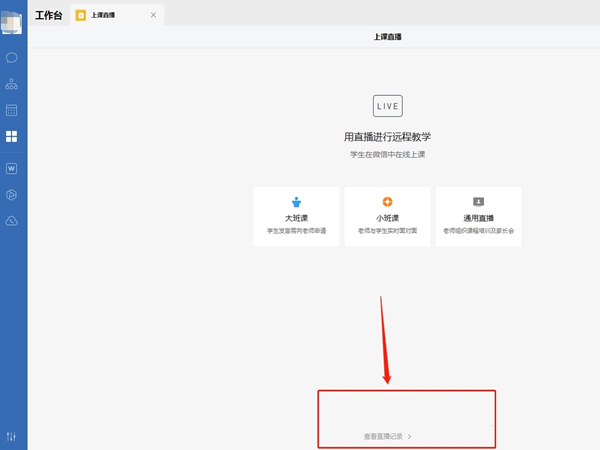Click the gray 通用直播 screen icon
The image size is (600, 450).
478,202
